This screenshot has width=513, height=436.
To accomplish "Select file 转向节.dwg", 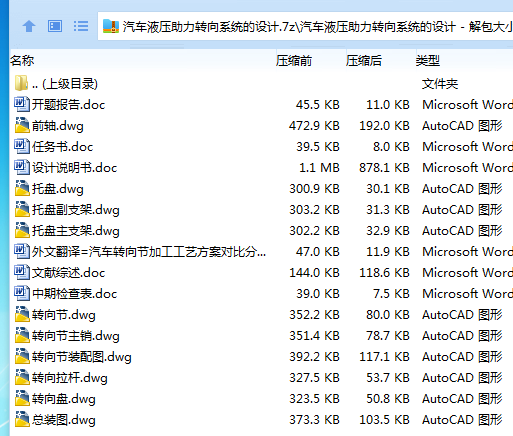I will tap(64, 315).
